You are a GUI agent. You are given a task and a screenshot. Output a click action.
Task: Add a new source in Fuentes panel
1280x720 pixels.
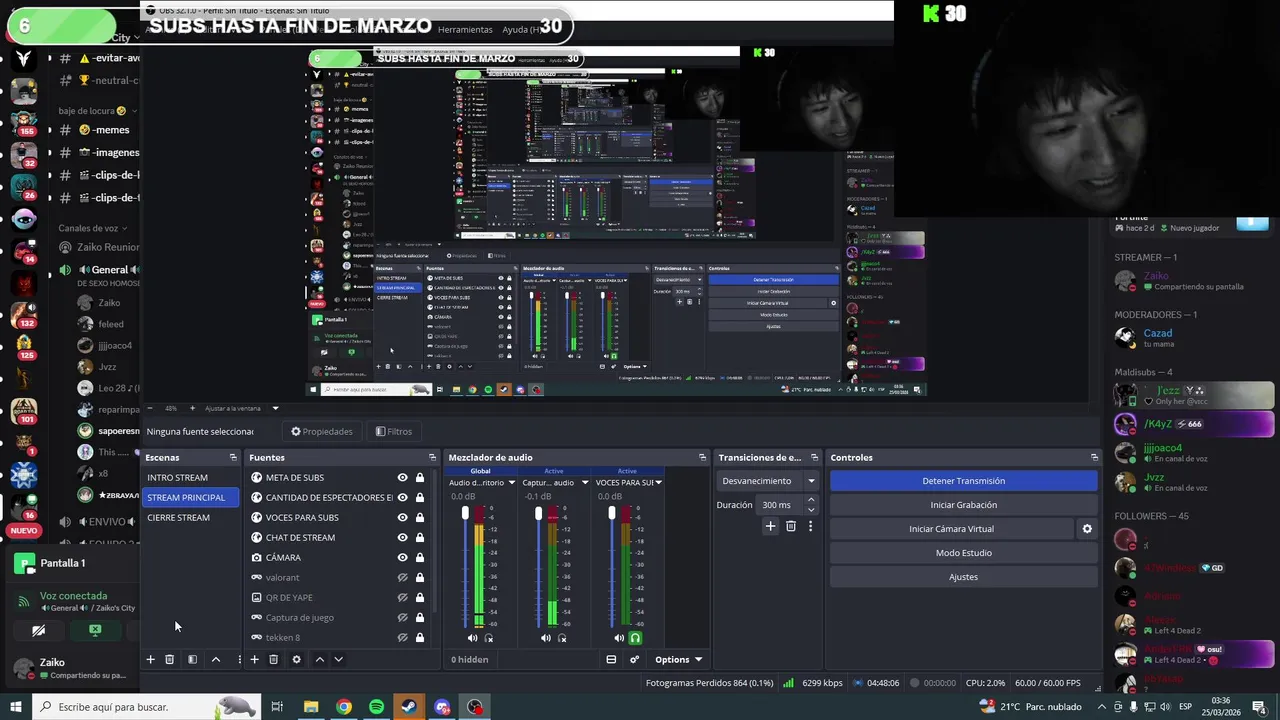point(254,659)
